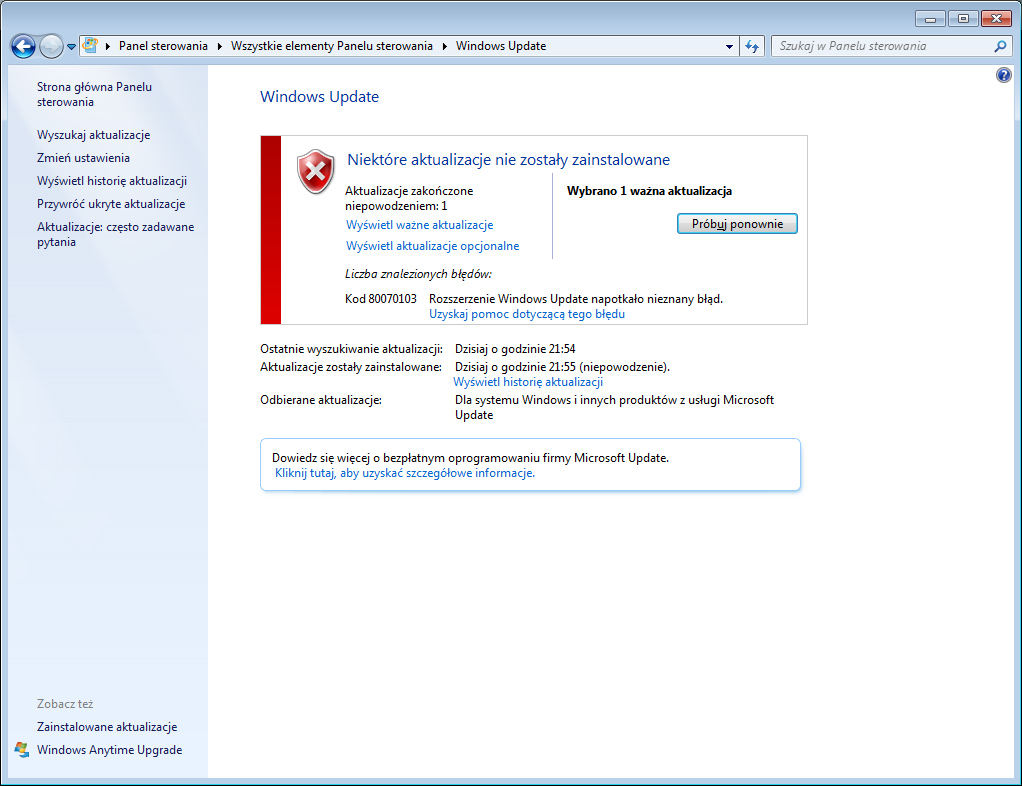This screenshot has height=786, width=1022.
Task: Close the Windows Update window
Action: pyautogui.click(x=996, y=19)
